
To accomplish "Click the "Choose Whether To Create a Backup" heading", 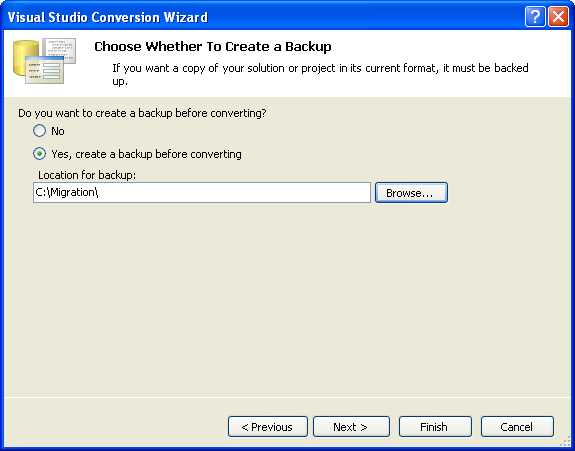I will click(x=213, y=47).
